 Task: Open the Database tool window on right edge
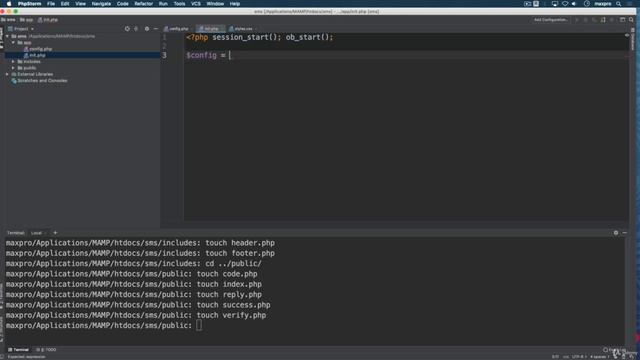coord(633,39)
